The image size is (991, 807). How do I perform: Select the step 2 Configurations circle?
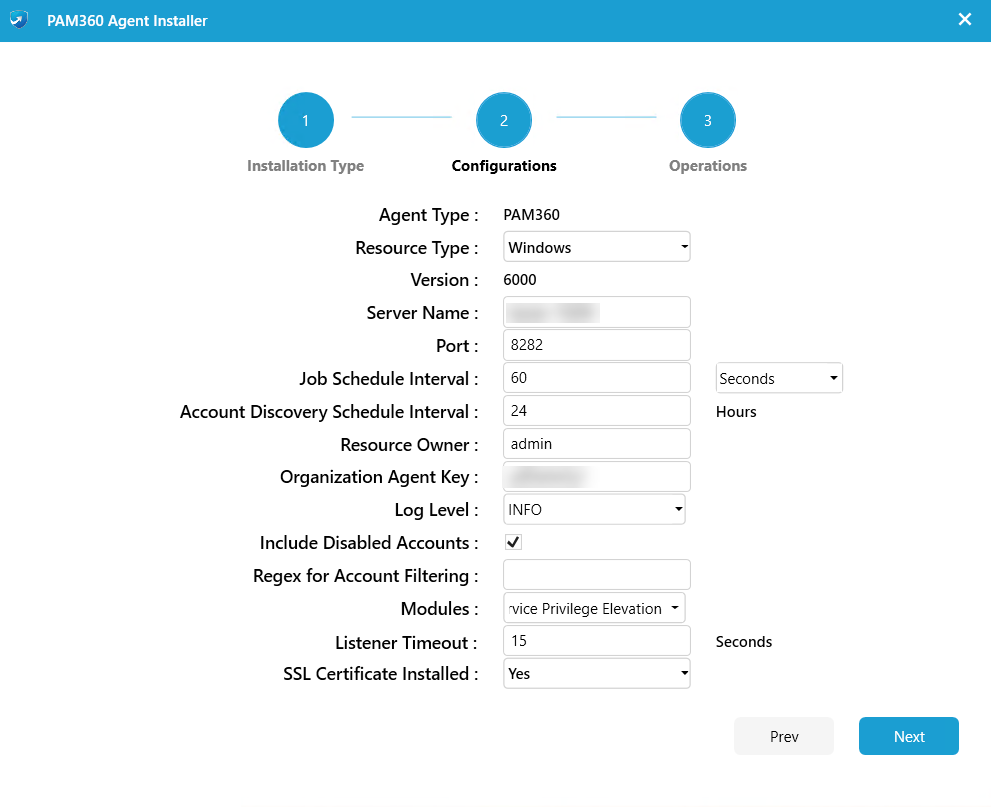tap(504, 120)
